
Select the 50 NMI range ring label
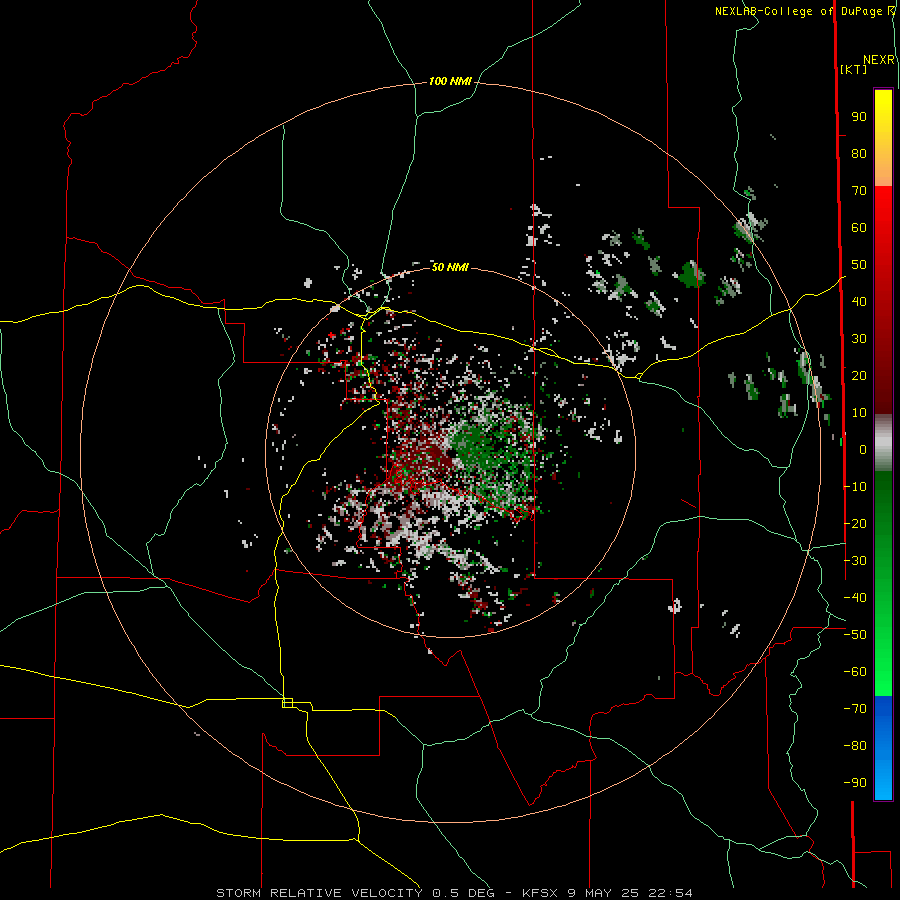pyautogui.click(x=450, y=267)
